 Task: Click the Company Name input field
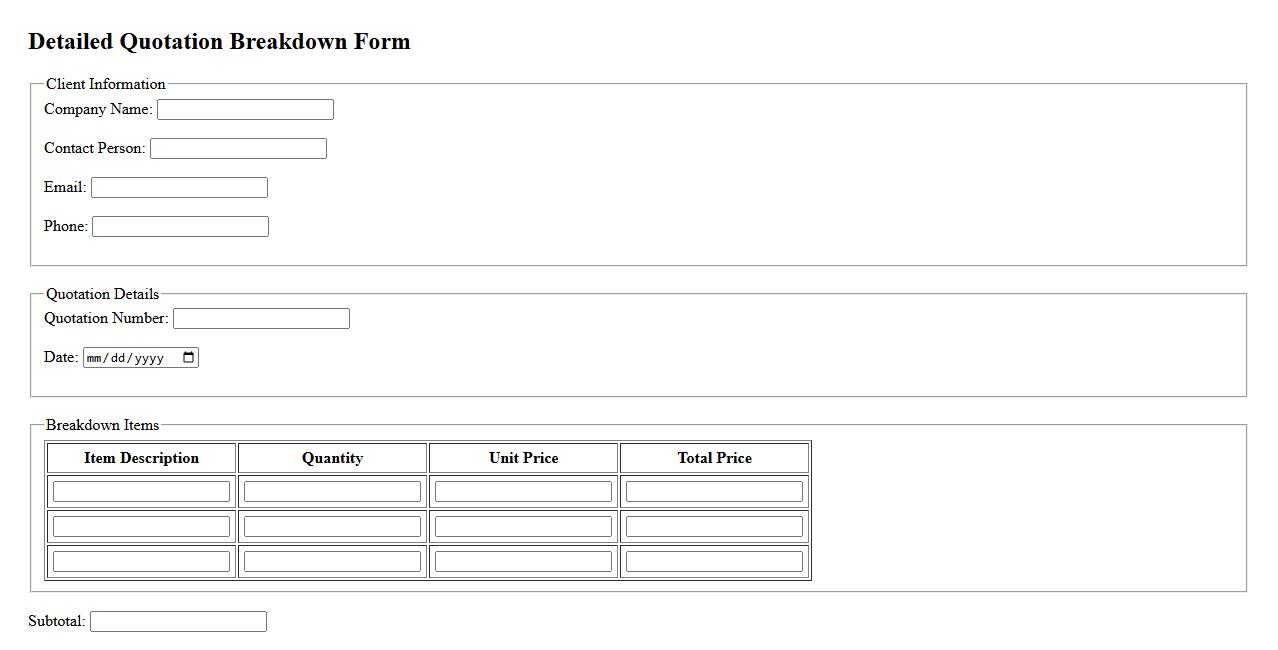click(245, 110)
